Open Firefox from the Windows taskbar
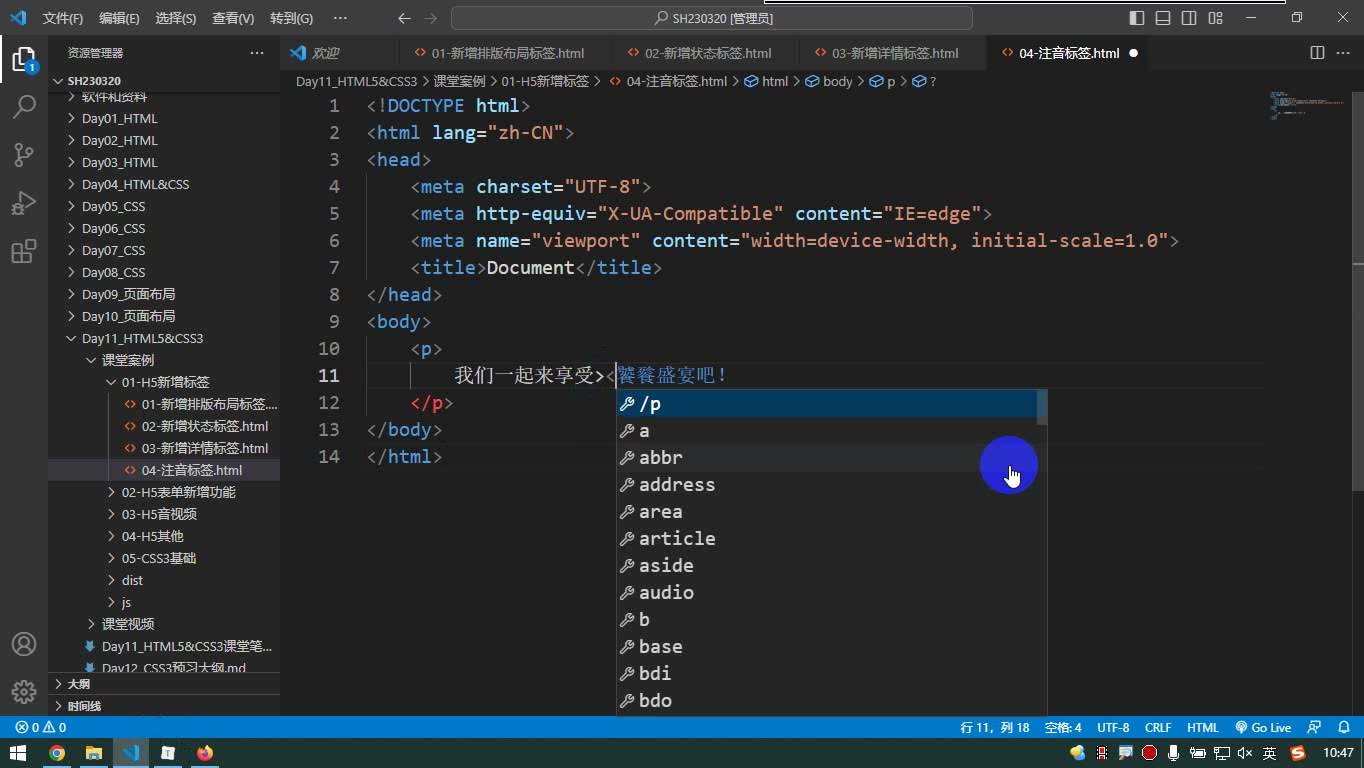 tap(205, 753)
